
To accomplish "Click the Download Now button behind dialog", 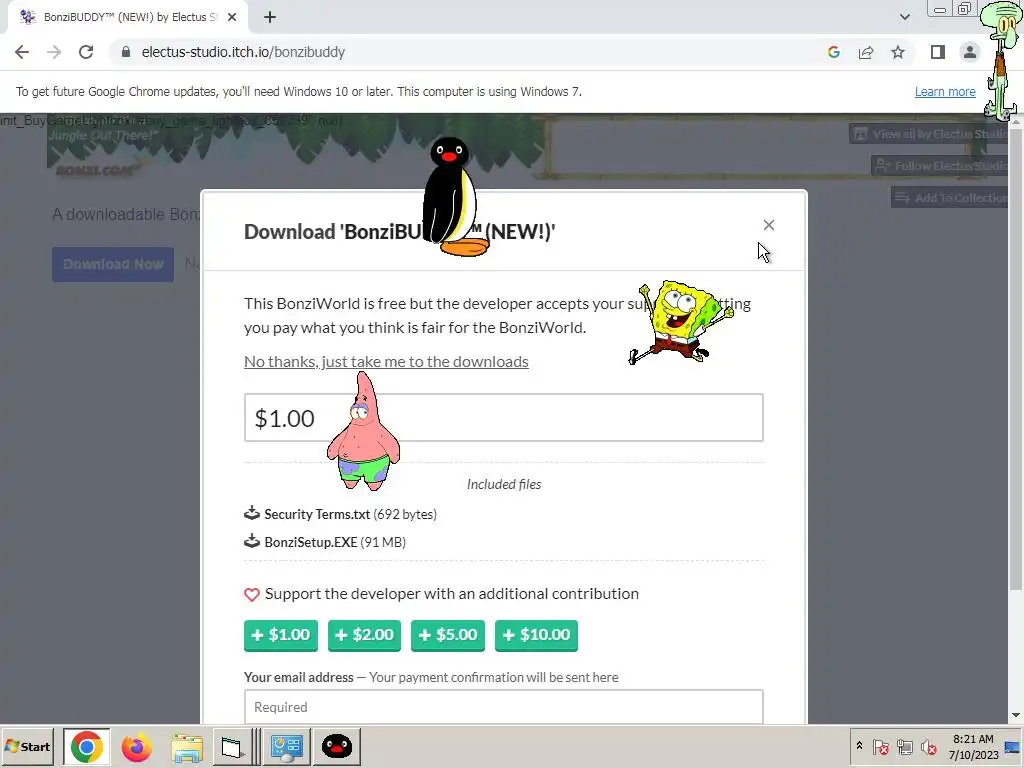I will pyautogui.click(x=113, y=264).
